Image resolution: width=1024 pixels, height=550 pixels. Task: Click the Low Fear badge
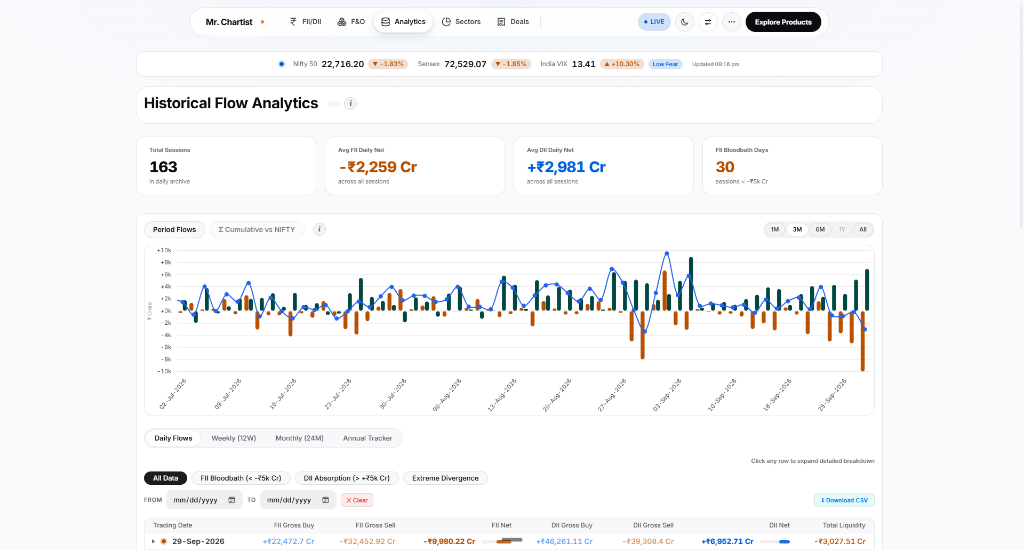coord(665,64)
